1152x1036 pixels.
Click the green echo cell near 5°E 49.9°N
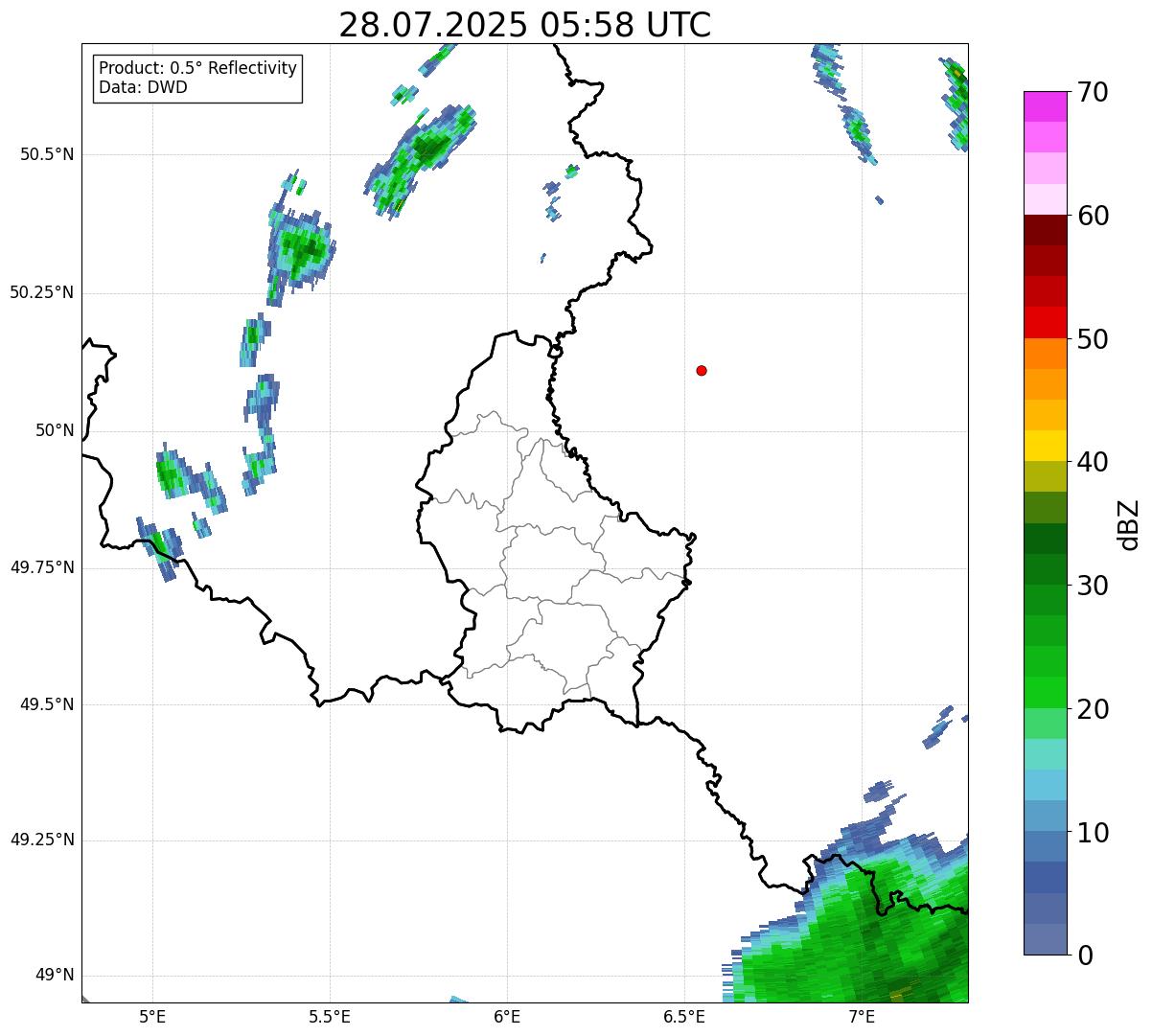point(173,472)
